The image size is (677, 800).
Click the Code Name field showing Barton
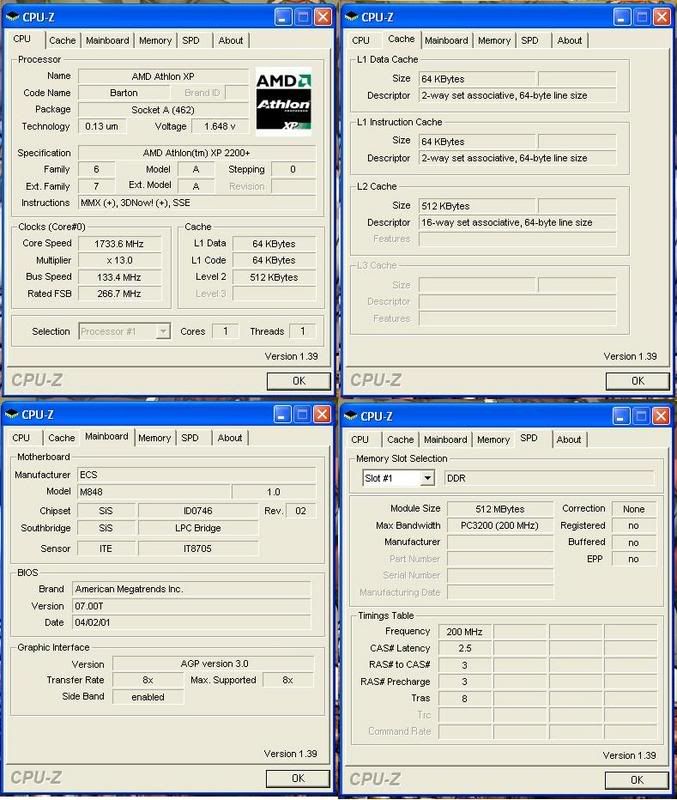[x=124, y=93]
